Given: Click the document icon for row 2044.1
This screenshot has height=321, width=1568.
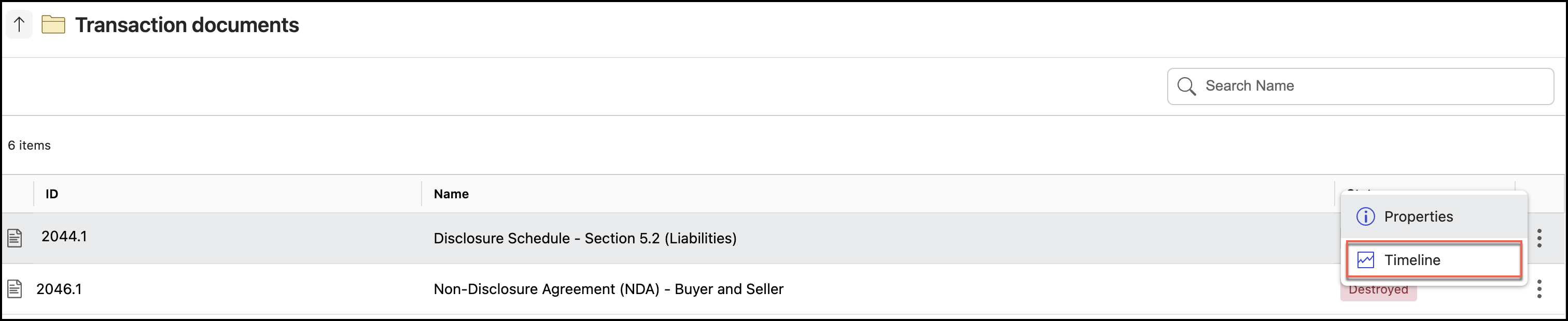Looking at the screenshot, I should pos(15,238).
